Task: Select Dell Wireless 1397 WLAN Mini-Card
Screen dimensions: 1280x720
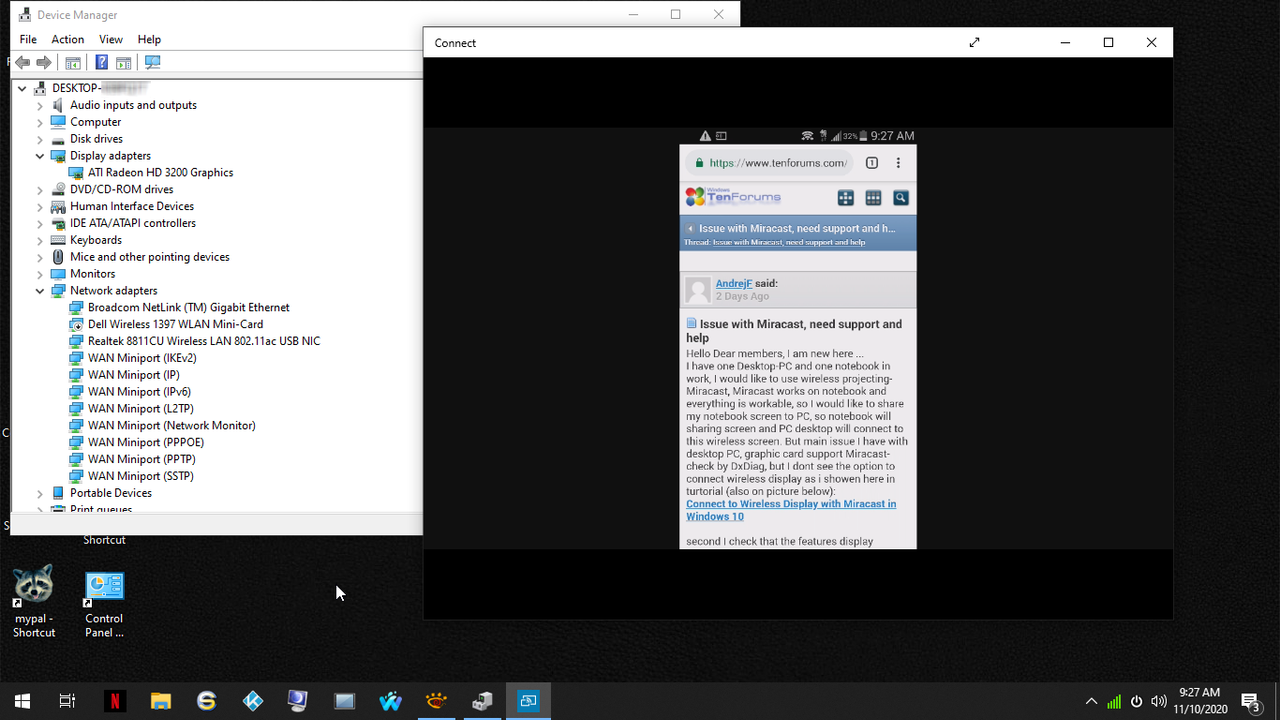Action: (175, 324)
